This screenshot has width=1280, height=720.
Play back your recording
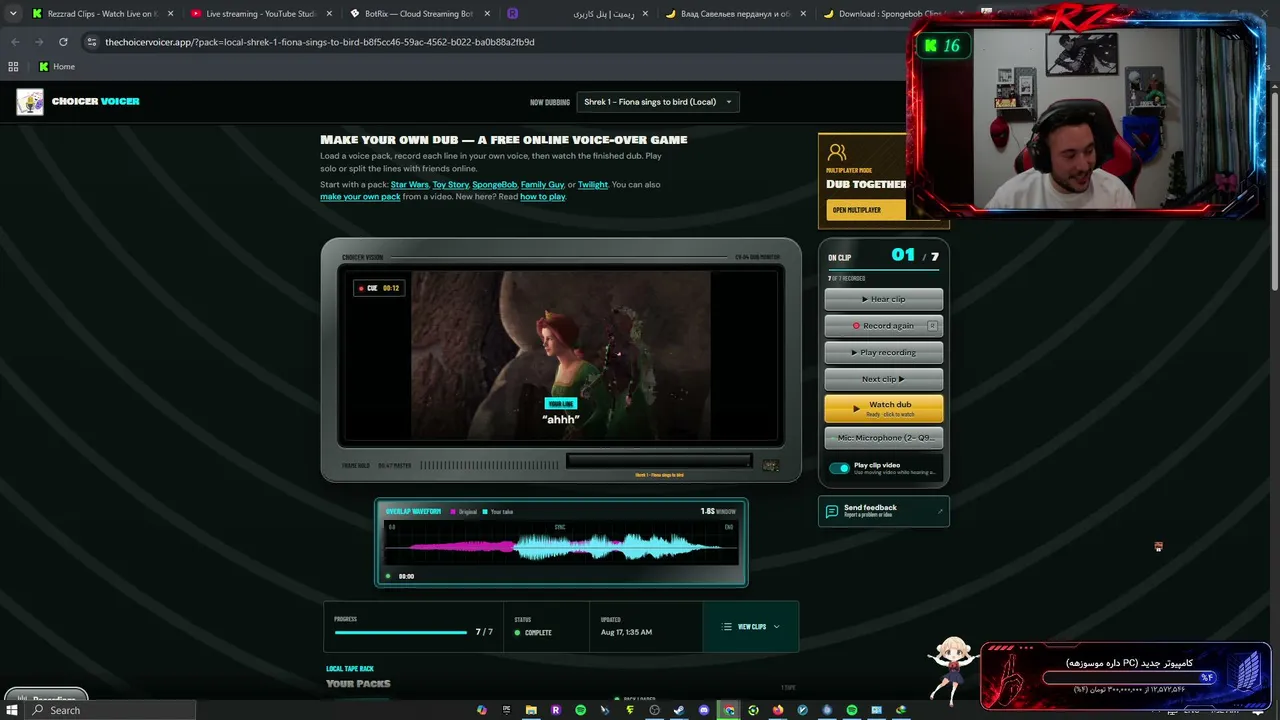tap(883, 353)
